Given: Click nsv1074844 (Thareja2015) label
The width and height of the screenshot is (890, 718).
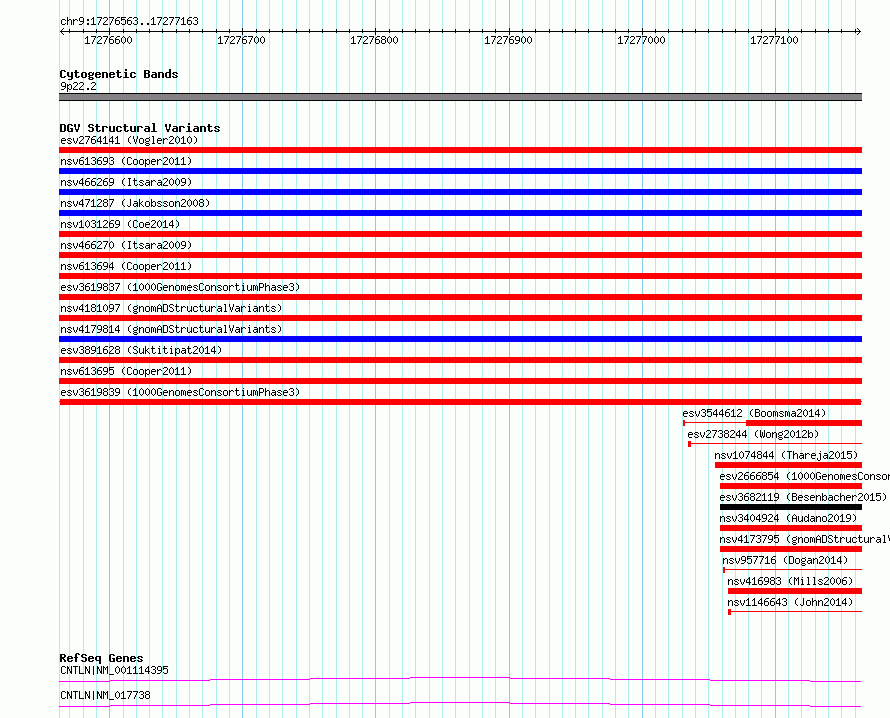Looking at the screenshot, I should (x=786, y=455).
